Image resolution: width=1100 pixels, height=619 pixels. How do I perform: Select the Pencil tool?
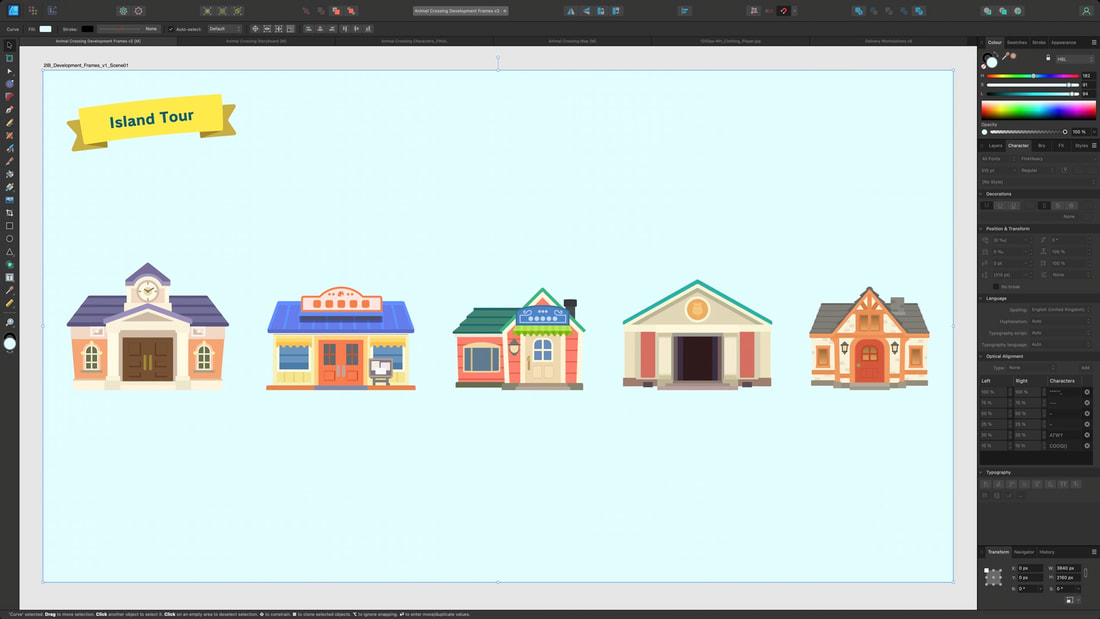click(9, 122)
